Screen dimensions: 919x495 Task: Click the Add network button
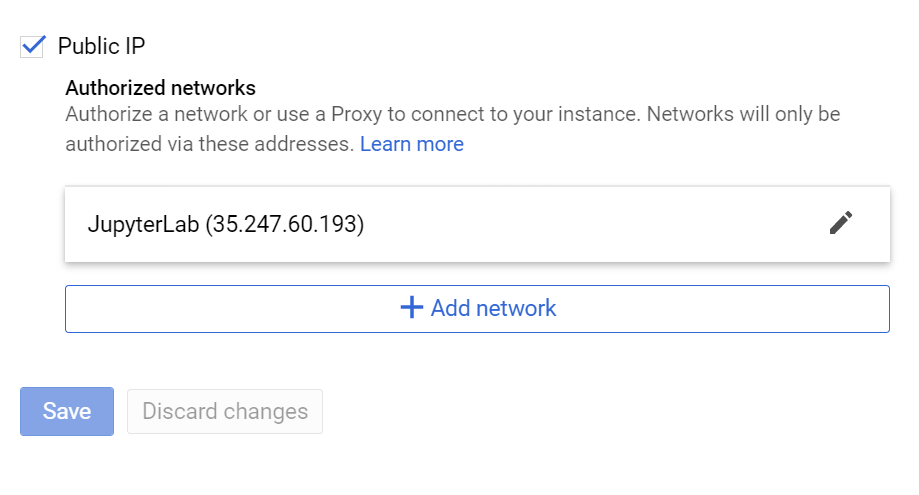tap(477, 309)
